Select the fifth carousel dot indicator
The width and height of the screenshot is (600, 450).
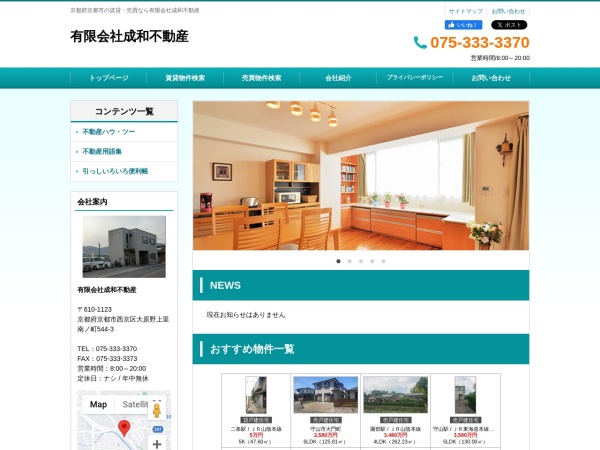383,261
